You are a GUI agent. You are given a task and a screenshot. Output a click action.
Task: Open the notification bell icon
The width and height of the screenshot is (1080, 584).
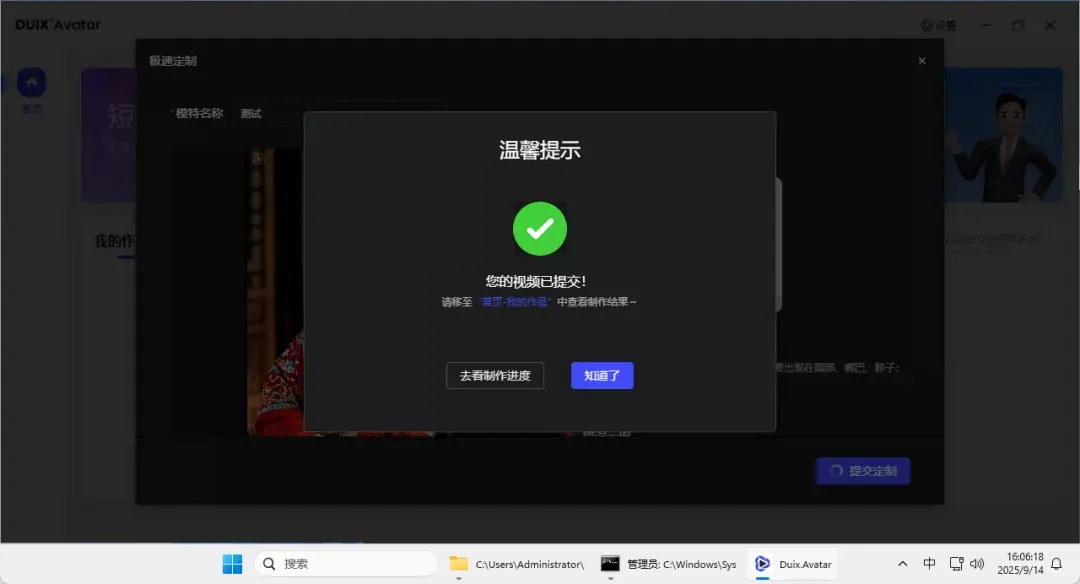pos(1057,564)
